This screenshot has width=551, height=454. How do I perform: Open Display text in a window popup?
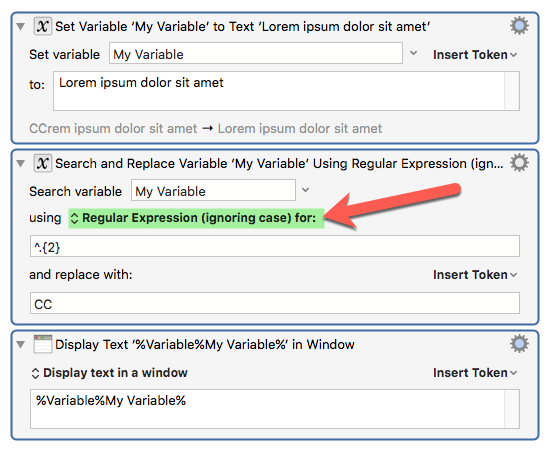click(x=110, y=373)
